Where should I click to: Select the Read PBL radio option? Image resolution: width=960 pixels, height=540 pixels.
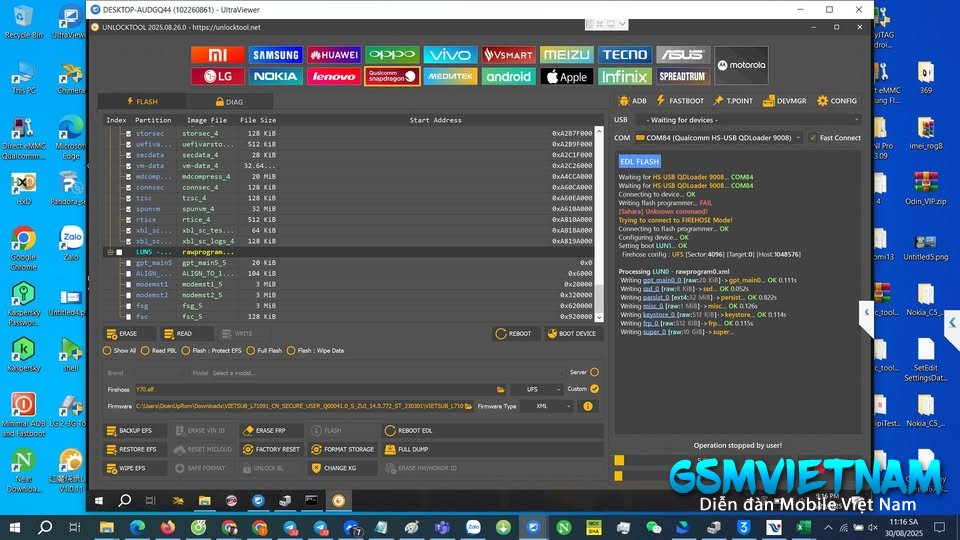click(x=145, y=351)
